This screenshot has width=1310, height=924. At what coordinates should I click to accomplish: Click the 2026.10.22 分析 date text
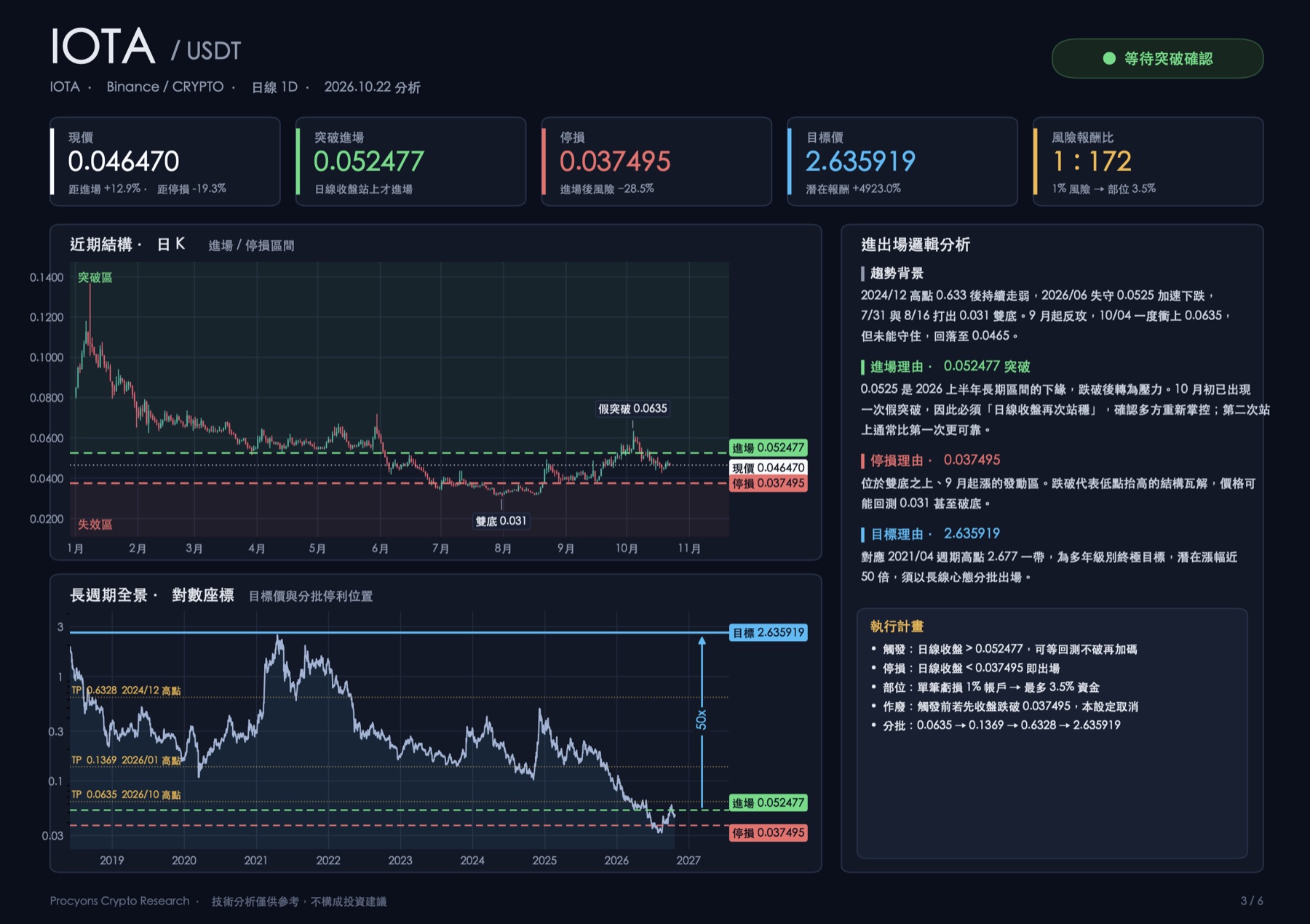tap(372, 87)
